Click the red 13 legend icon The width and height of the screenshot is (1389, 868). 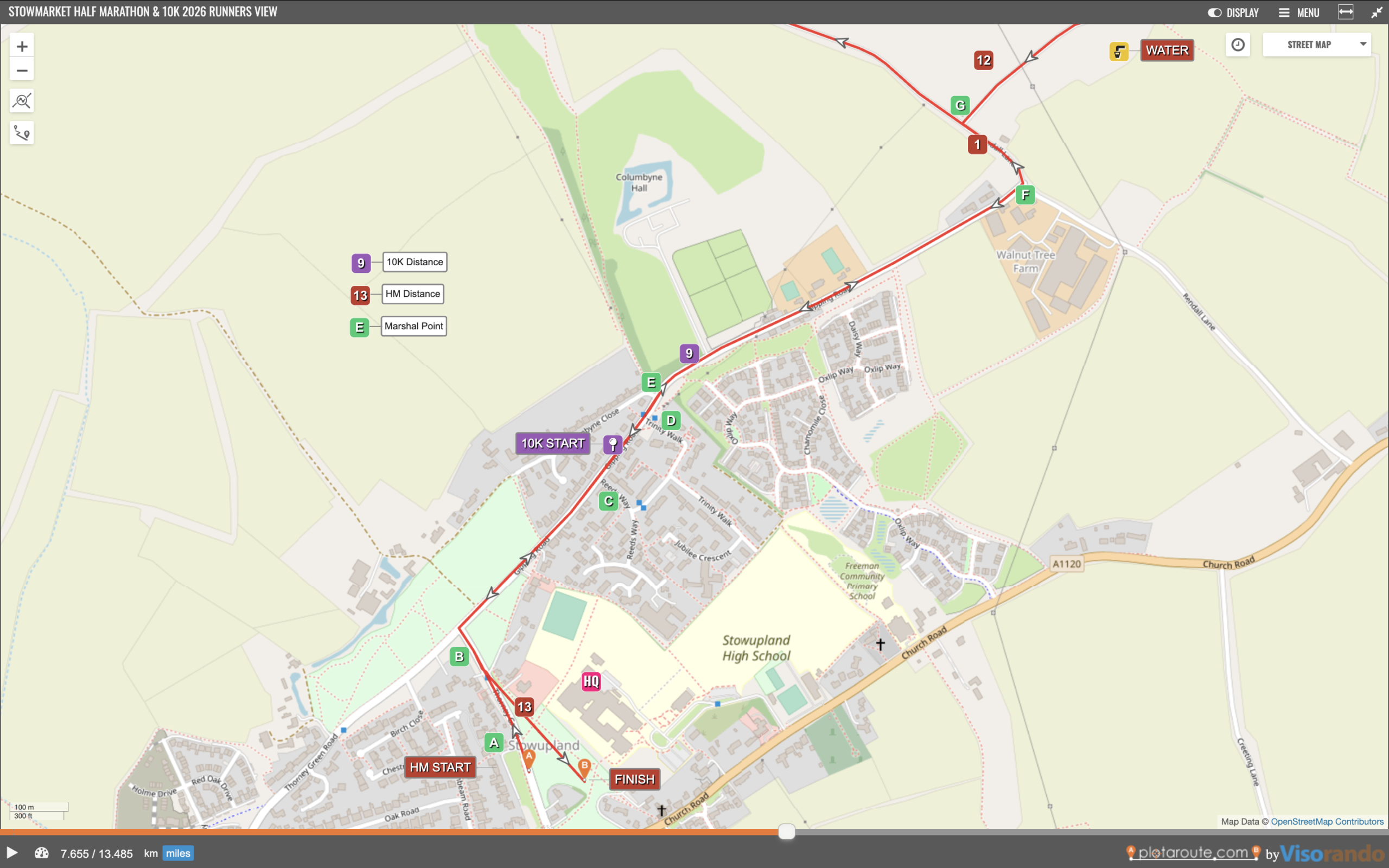pyautogui.click(x=360, y=296)
